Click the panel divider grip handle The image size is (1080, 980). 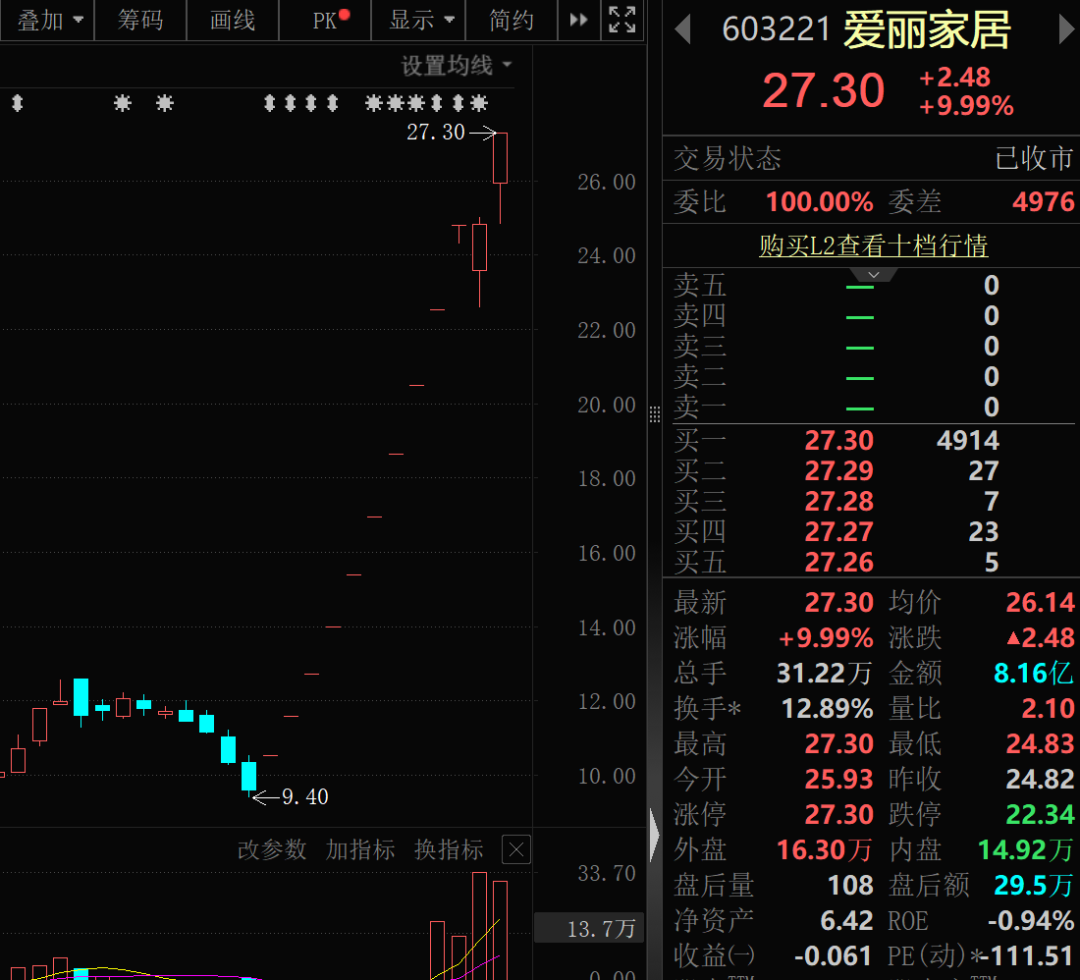[x=654, y=414]
